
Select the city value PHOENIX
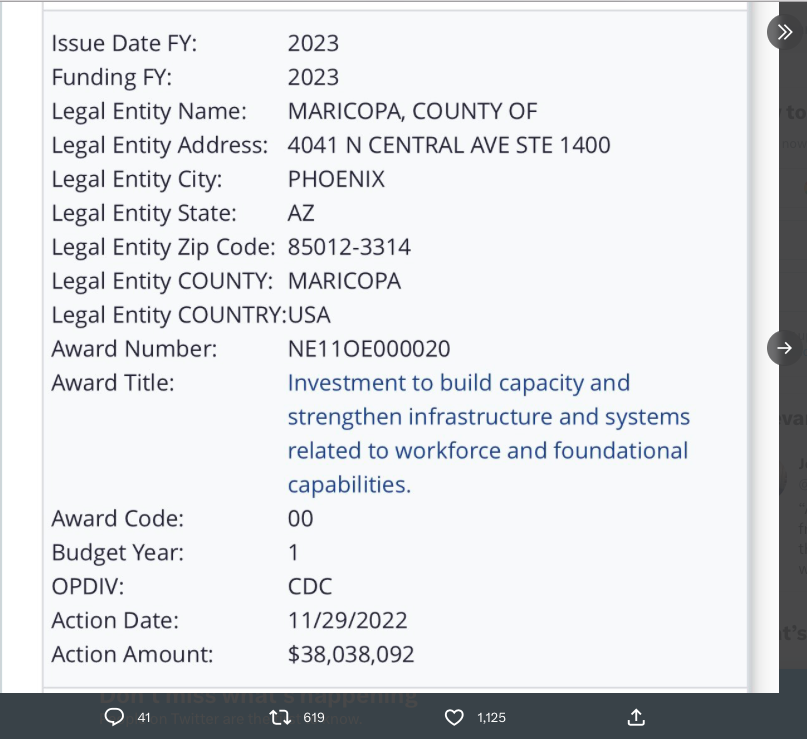tap(336, 180)
